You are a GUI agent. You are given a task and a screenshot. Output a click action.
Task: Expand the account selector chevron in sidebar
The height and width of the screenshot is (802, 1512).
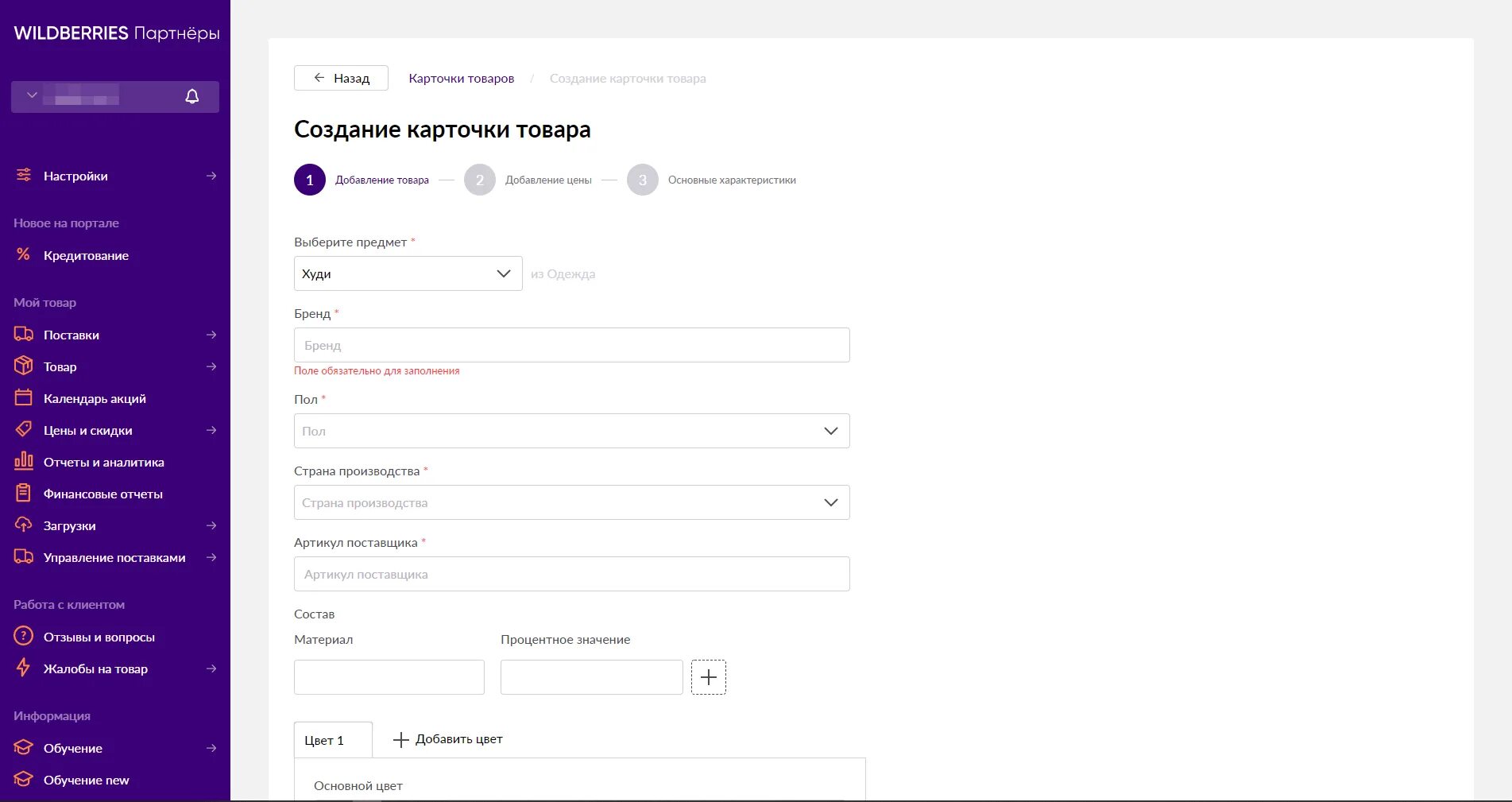(x=33, y=95)
